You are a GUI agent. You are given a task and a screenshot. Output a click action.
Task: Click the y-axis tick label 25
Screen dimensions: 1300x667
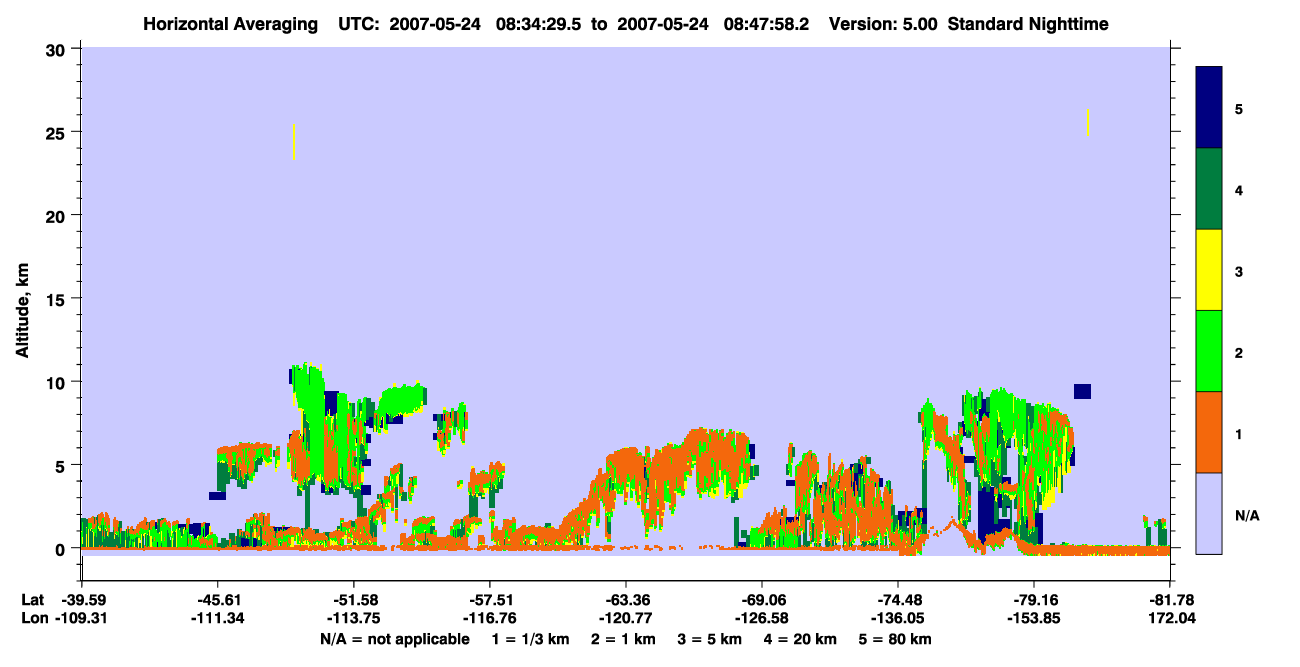click(58, 132)
